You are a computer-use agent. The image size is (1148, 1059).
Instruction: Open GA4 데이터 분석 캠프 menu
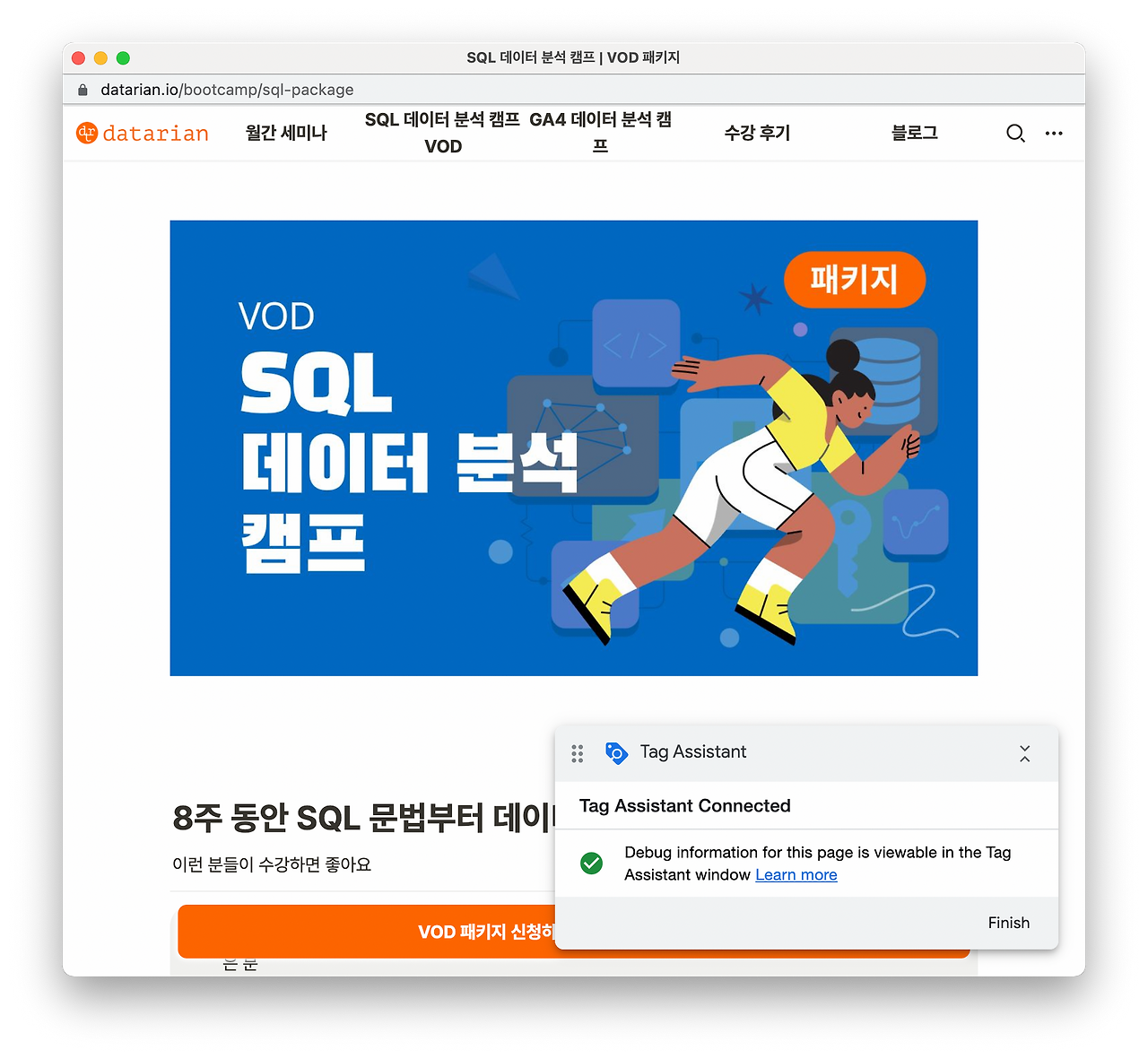pyautogui.click(x=600, y=133)
